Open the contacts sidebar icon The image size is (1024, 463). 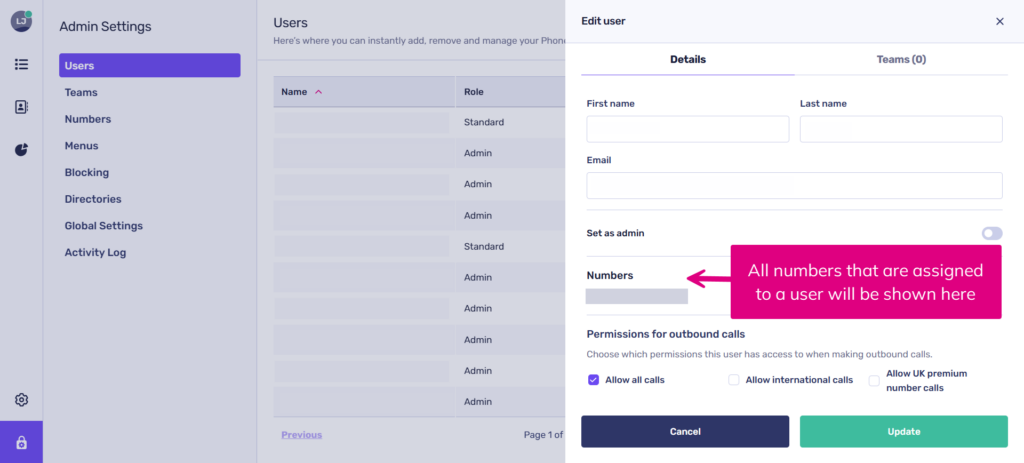tap(21, 107)
